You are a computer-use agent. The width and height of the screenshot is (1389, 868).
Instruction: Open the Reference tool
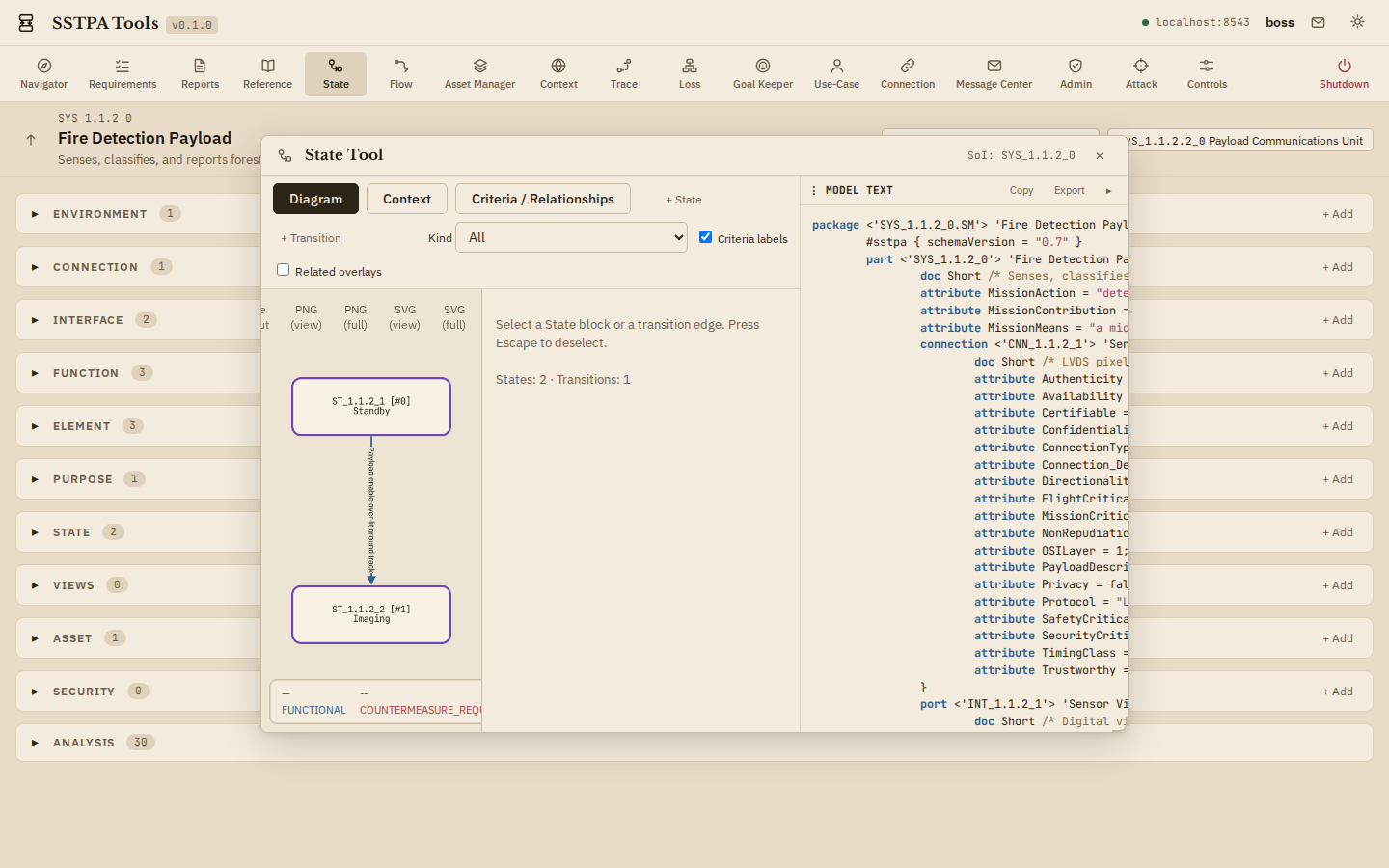tap(267, 74)
